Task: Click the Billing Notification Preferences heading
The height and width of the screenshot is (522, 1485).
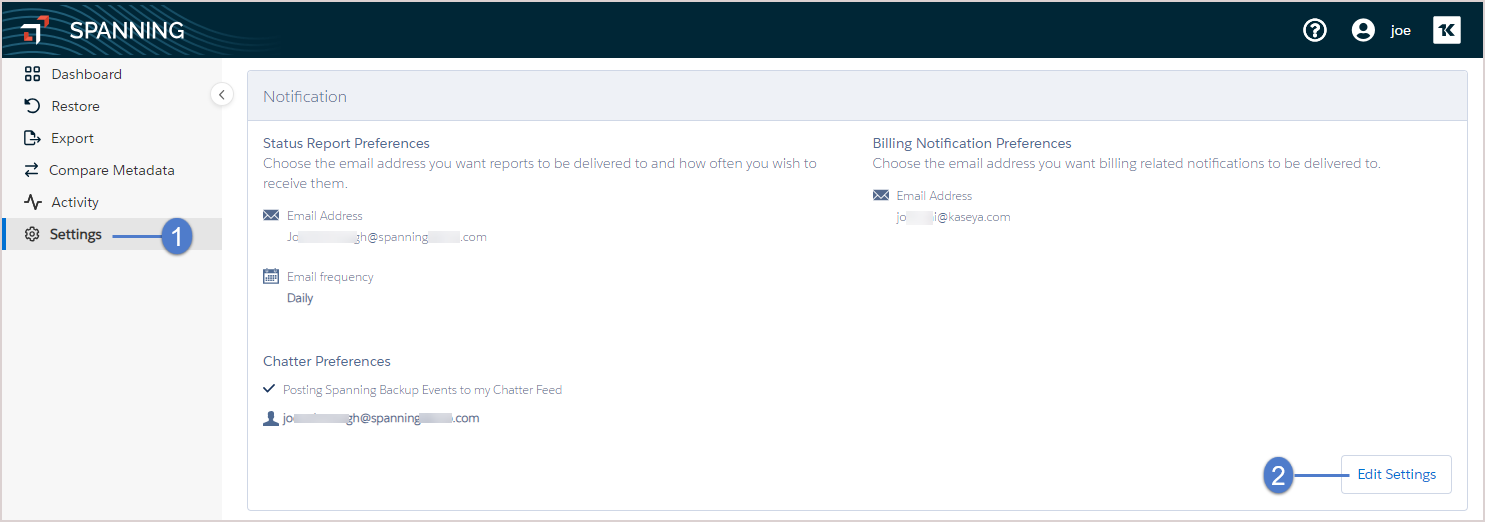Action: tap(972, 143)
